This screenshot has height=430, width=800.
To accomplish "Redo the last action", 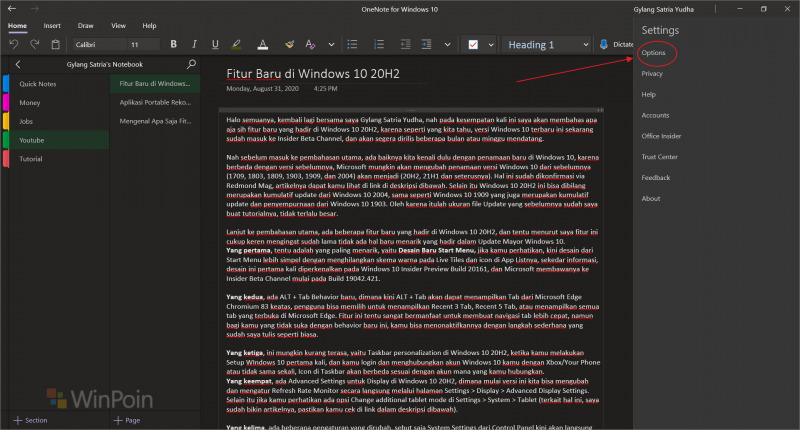I will 34,44.
